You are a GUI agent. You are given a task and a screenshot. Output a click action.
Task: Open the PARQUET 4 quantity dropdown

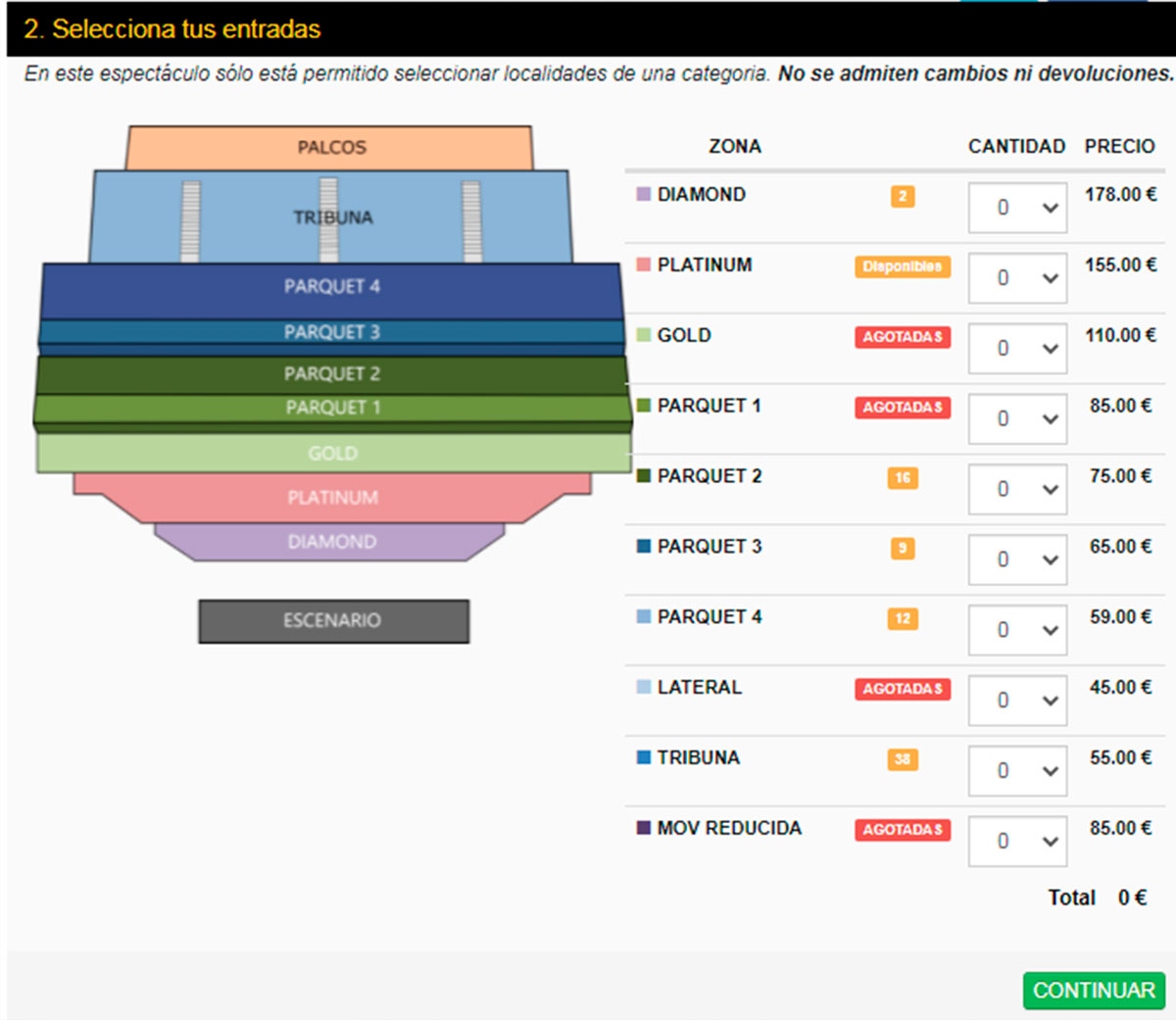[1017, 630]
